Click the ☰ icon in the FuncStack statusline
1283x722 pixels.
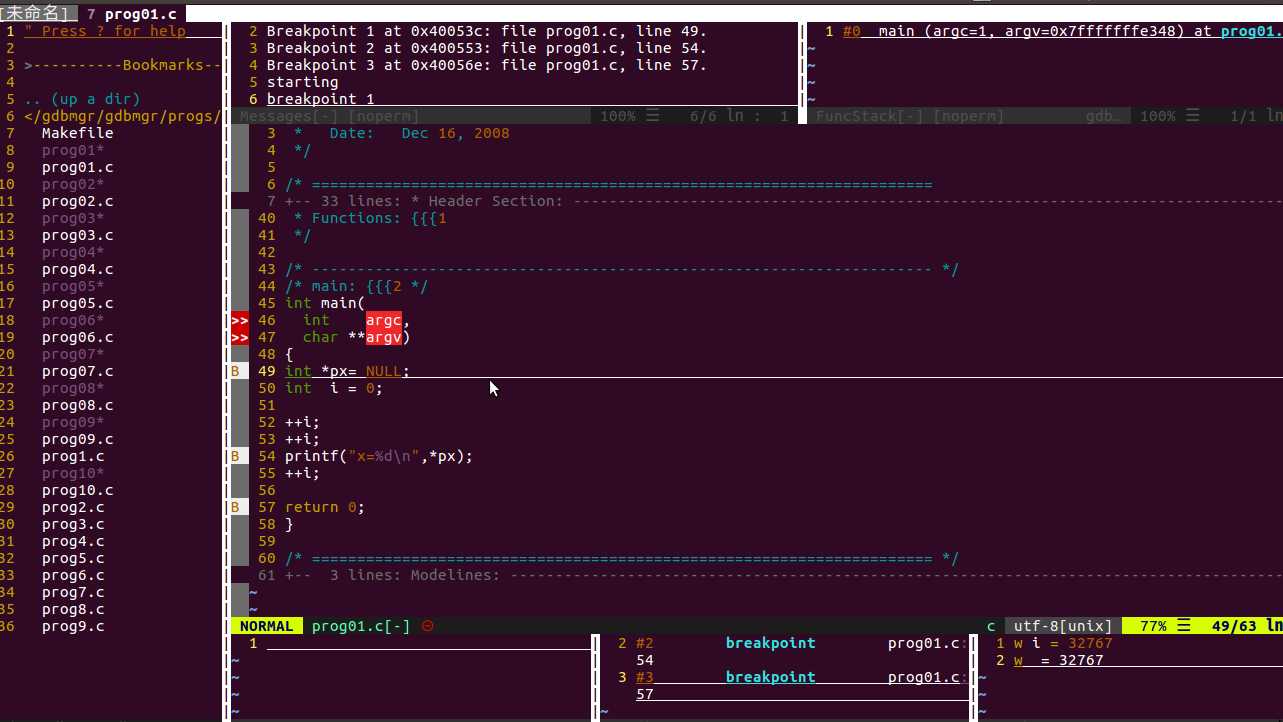click(x=1192, y=116)
